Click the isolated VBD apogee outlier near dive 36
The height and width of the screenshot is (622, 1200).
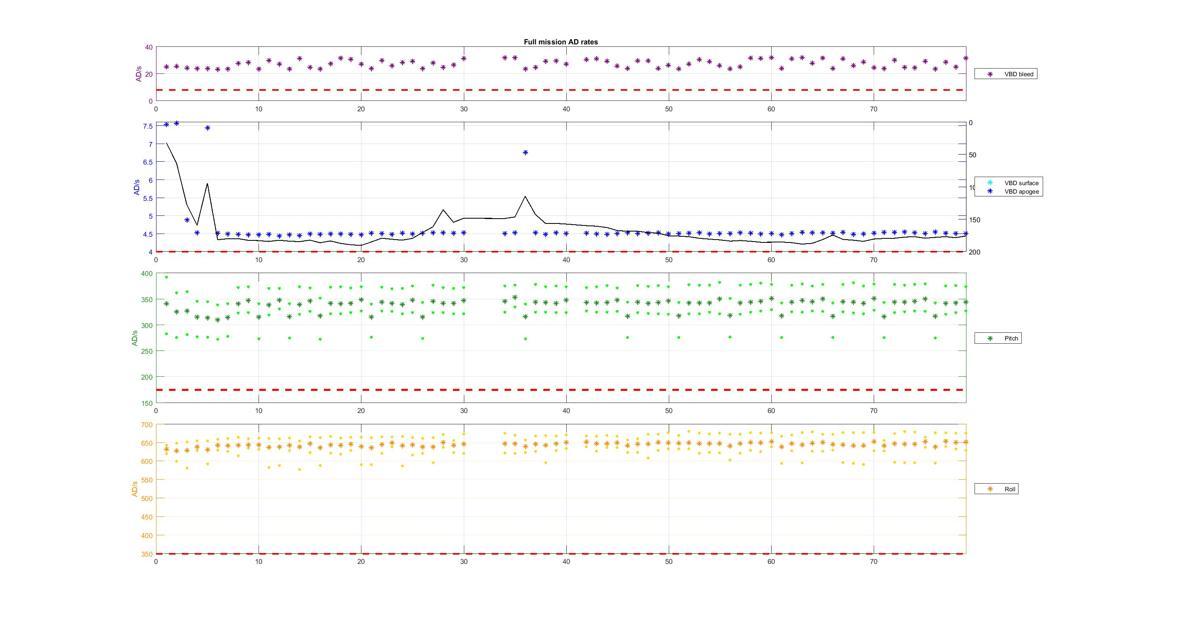pyautogui.click(x=525, y=153)
